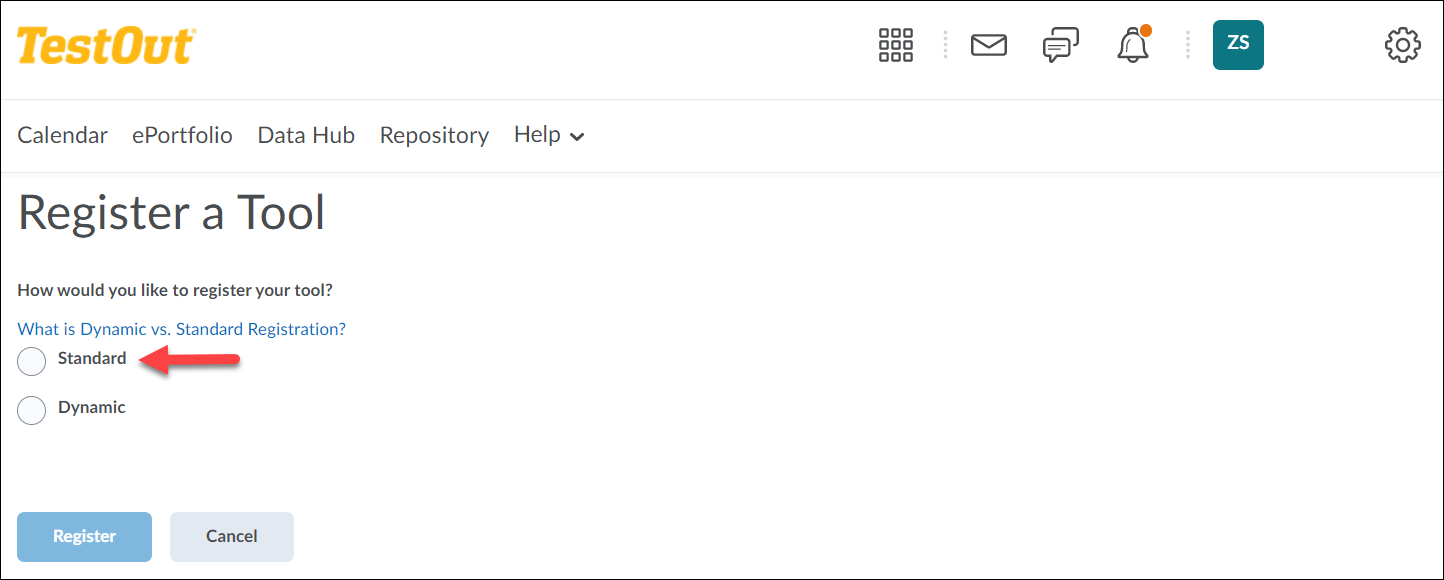Click the TestOut logo

click(x=105, y=45)
